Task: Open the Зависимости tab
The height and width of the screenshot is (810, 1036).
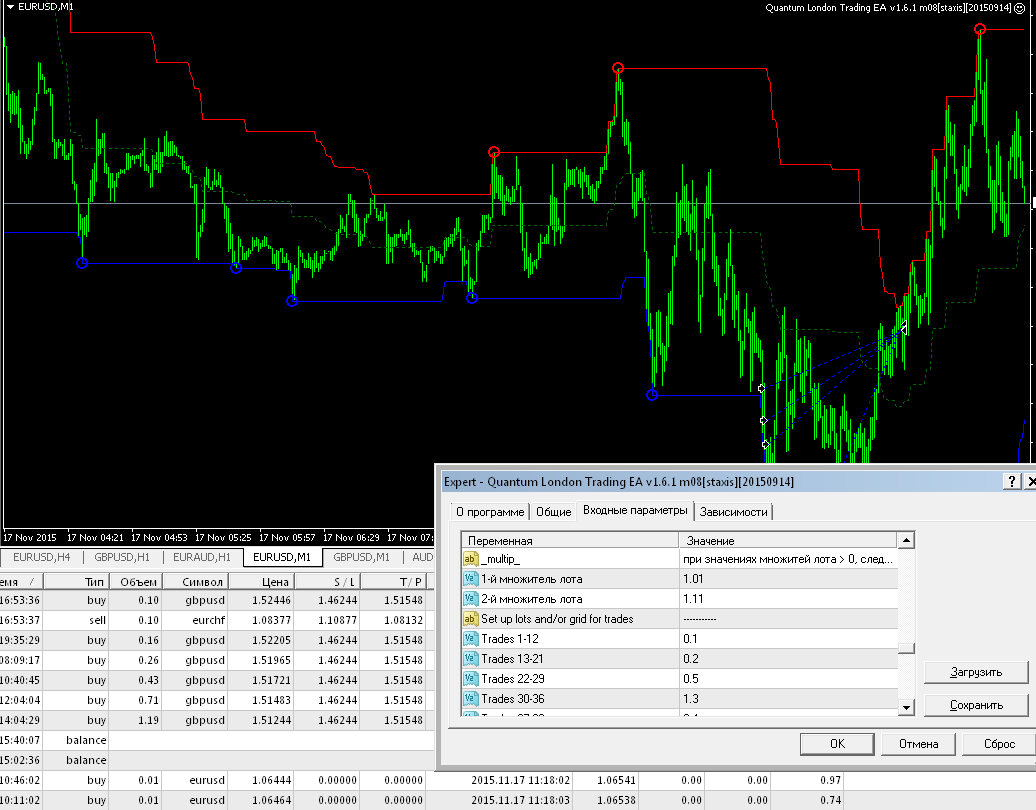Action: tap(733, 512)
